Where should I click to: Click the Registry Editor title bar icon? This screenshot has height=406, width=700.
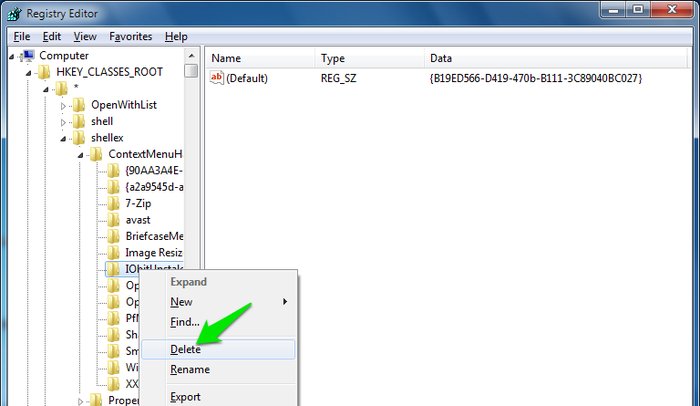14,13
